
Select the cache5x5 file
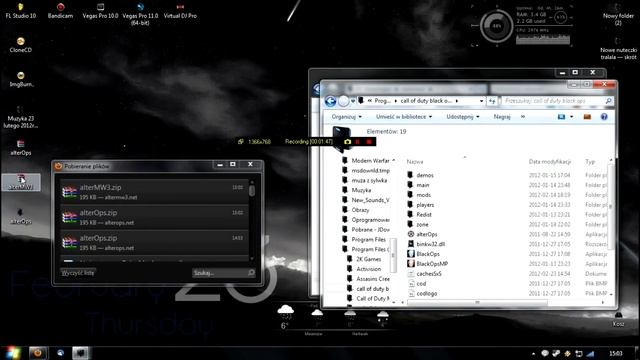tap(429, 274)
